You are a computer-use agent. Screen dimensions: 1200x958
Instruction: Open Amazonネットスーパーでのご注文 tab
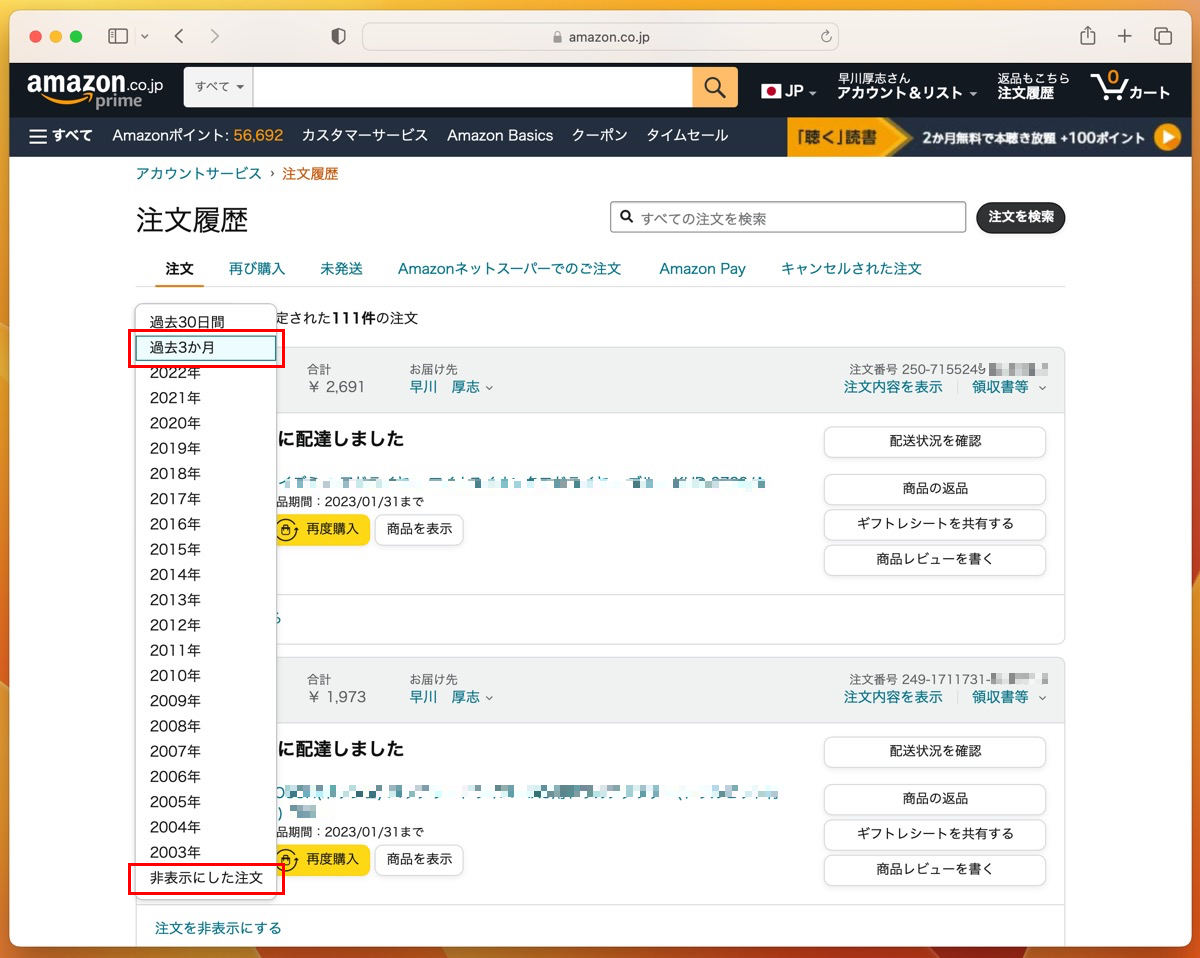click(510, 269)
